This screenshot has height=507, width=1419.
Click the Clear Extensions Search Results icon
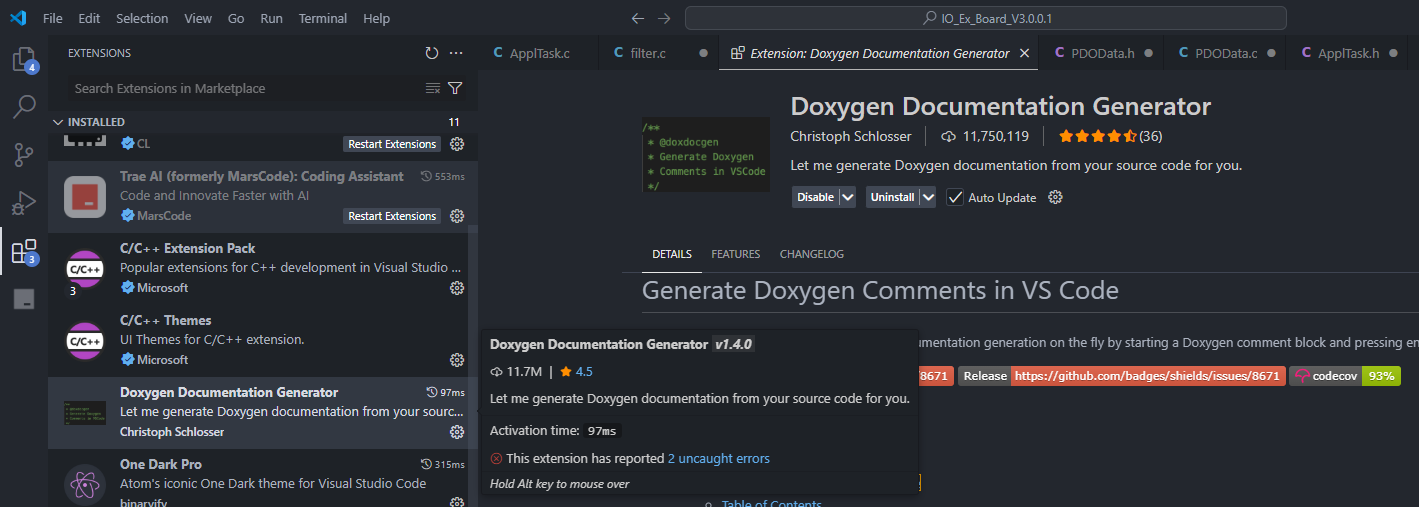pyautogui.click(x=433, y=88)
